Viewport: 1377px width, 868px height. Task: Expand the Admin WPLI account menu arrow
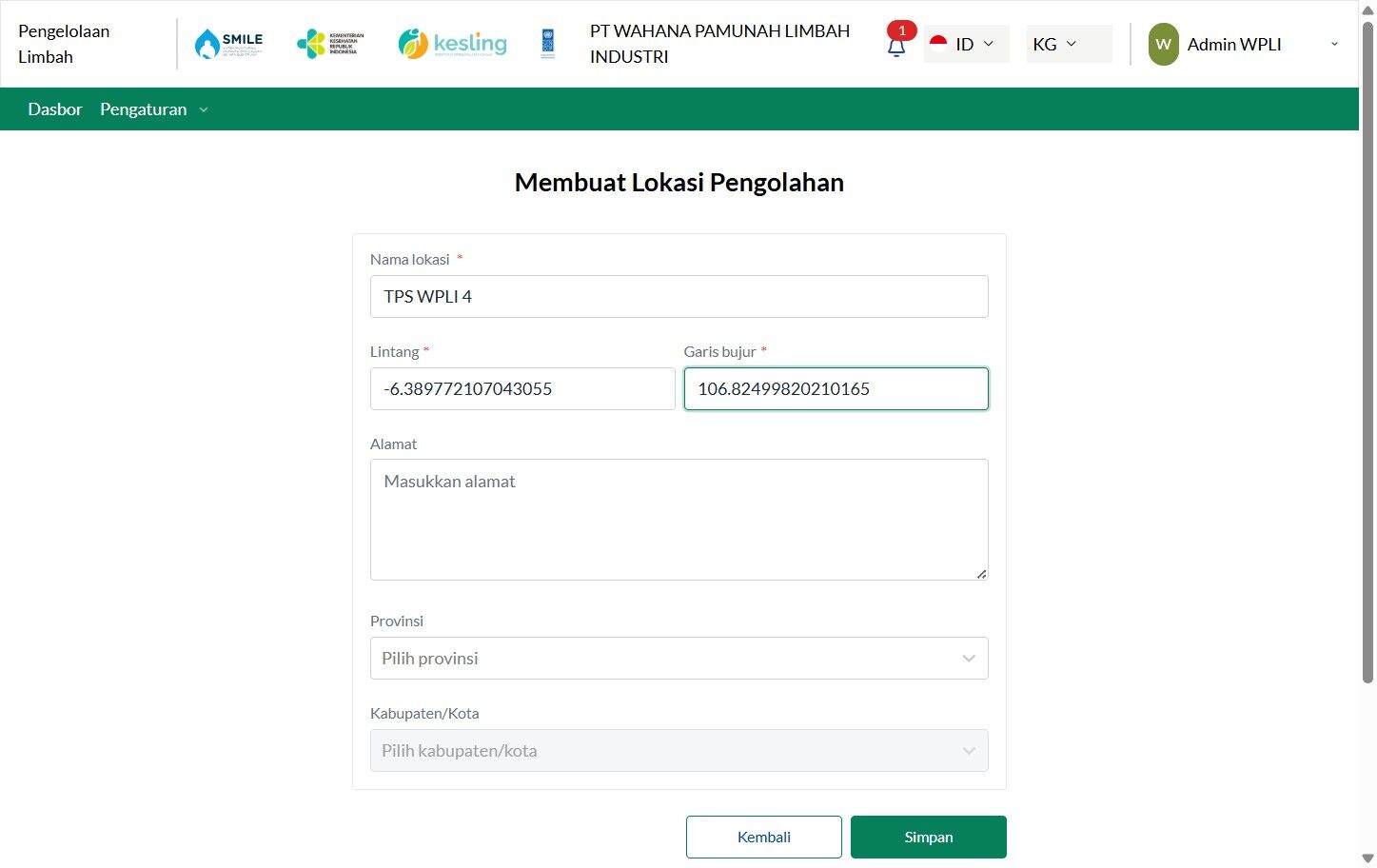[x=1334, y=45]
